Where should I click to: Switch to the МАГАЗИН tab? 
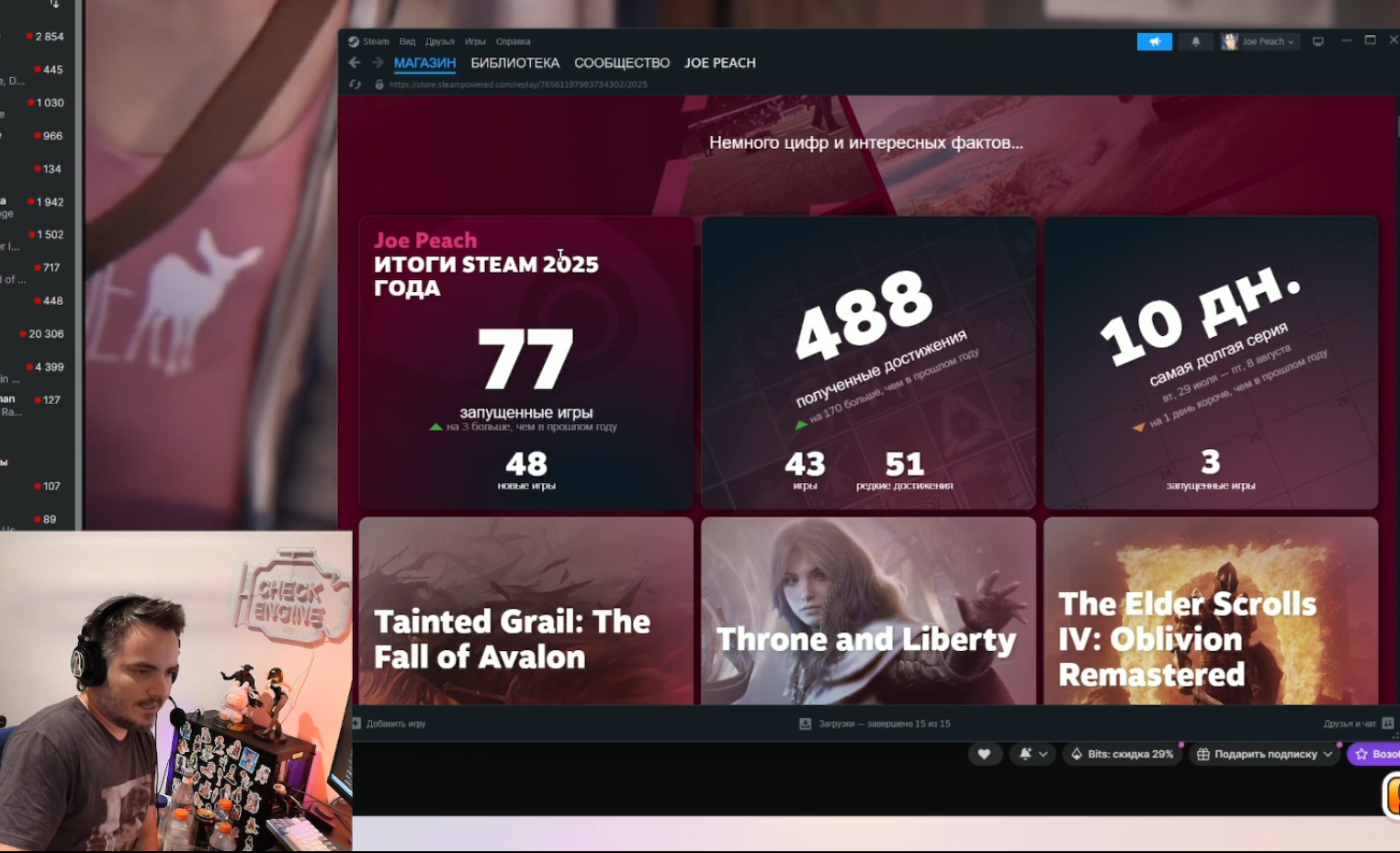point(424,62)
